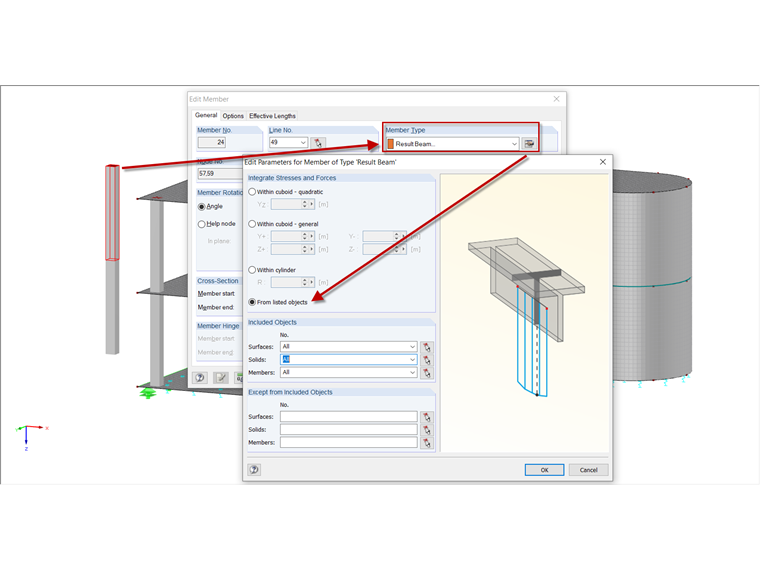760x570 pixels.
Task: Expand included Solids dropdown
Action: click(x=412, y=360)
